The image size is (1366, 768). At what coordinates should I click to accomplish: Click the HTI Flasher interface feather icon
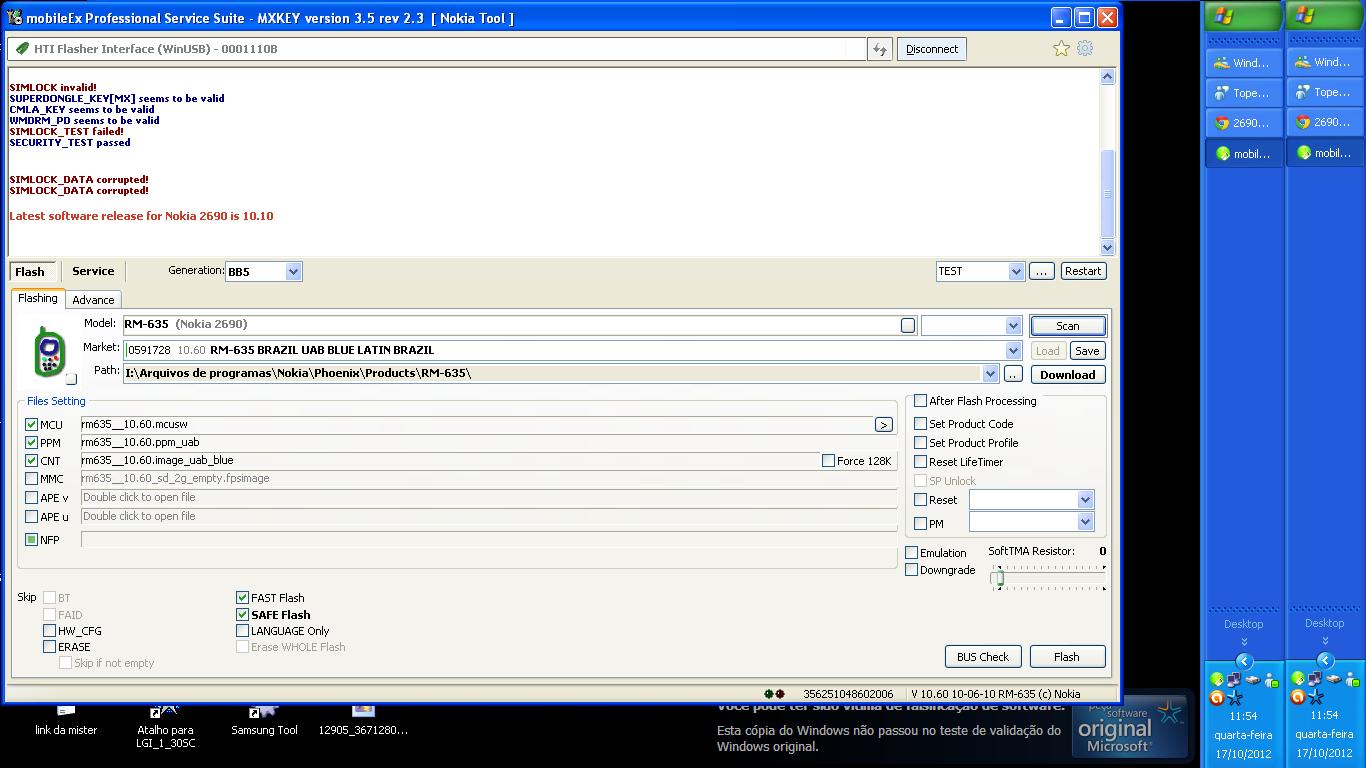(x=21, y=48)
